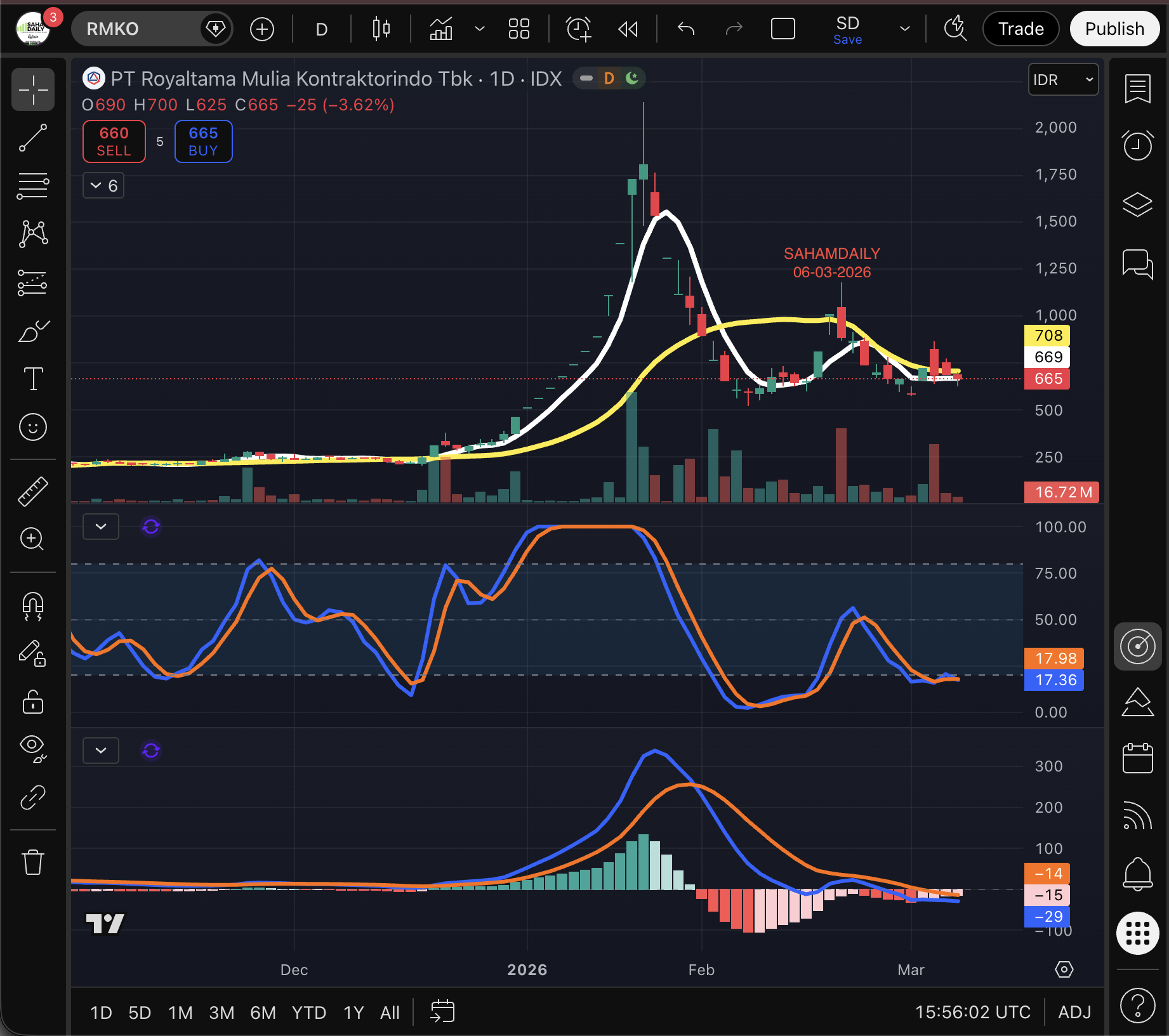Choose the text annotation tool
The image size is (1169, 1036).
point(33,379)
